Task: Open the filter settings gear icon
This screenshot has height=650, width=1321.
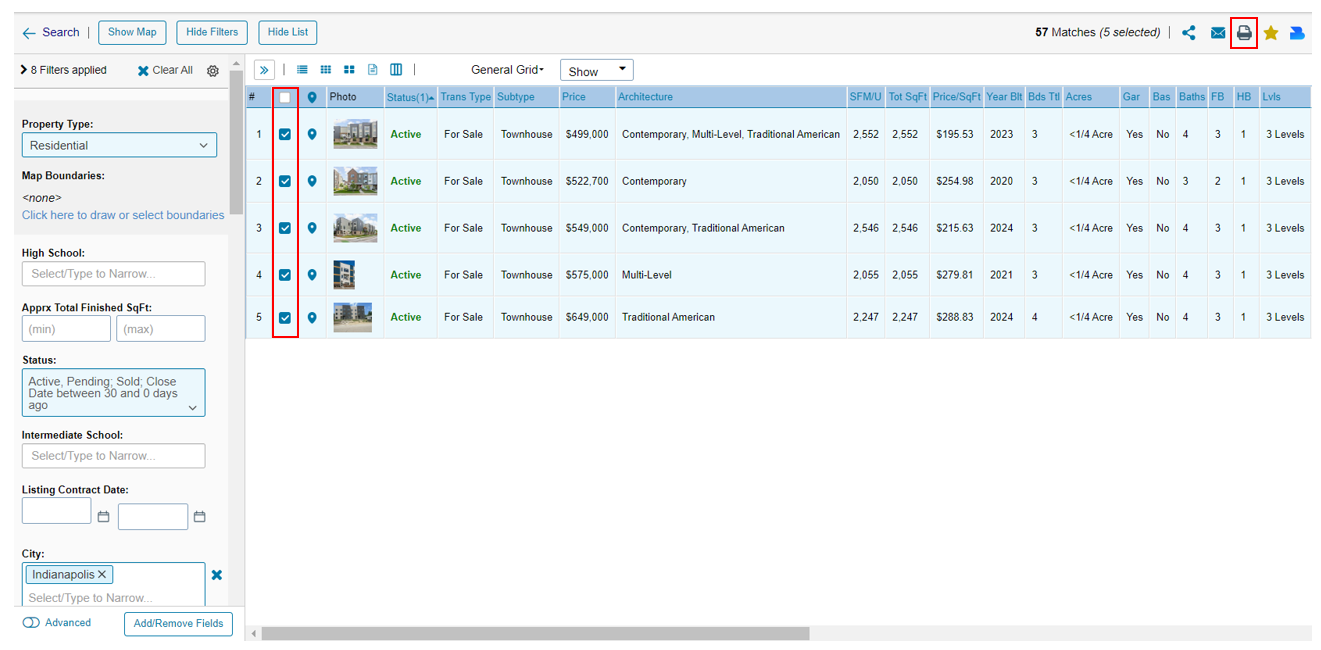Action: (213, 71)
